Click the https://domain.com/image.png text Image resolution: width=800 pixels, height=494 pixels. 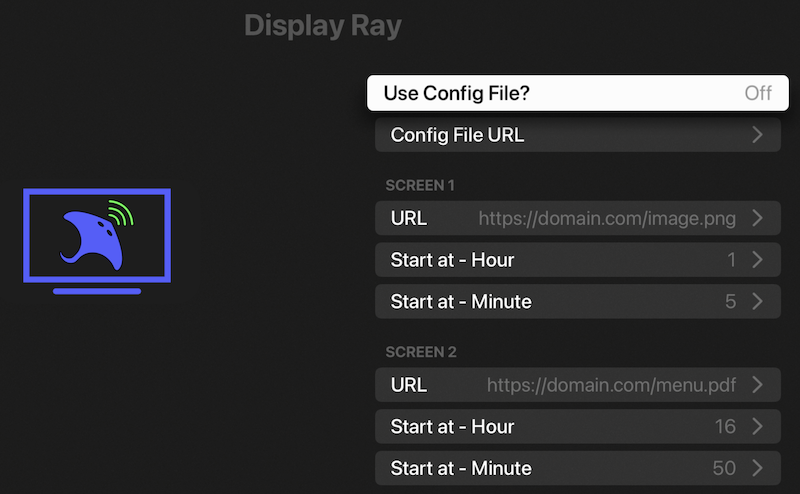[607, 218]
